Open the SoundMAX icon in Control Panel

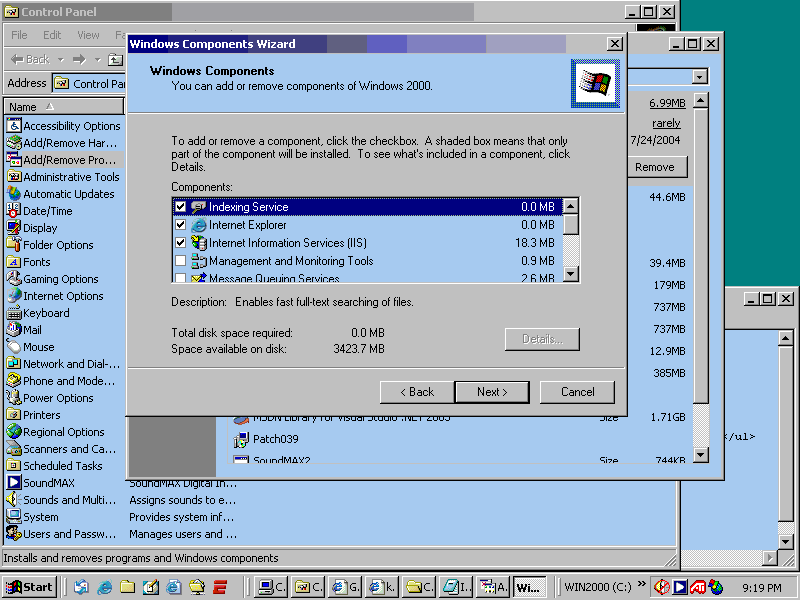[14, 483]
